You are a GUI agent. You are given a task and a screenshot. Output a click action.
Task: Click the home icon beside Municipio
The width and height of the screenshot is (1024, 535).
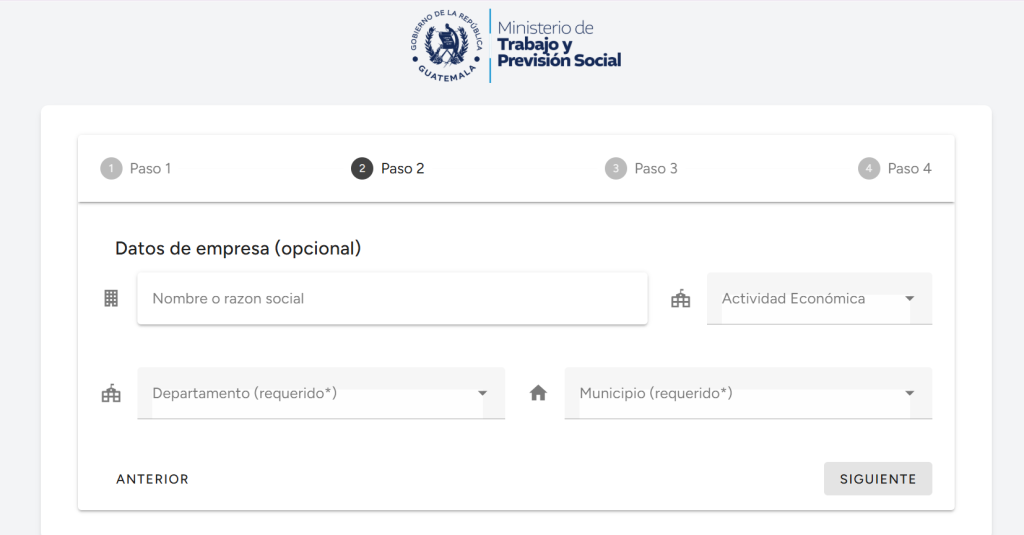pyautogui.click(x=538, y=393)
